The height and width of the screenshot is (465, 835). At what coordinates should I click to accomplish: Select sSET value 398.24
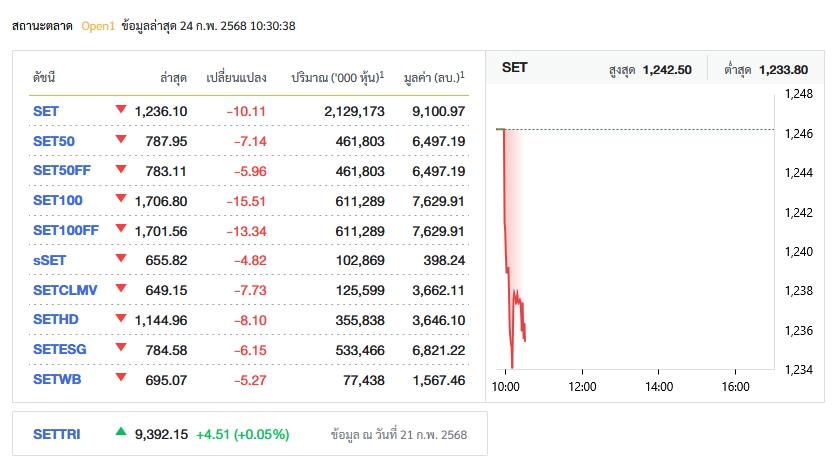tap(444, 260)
